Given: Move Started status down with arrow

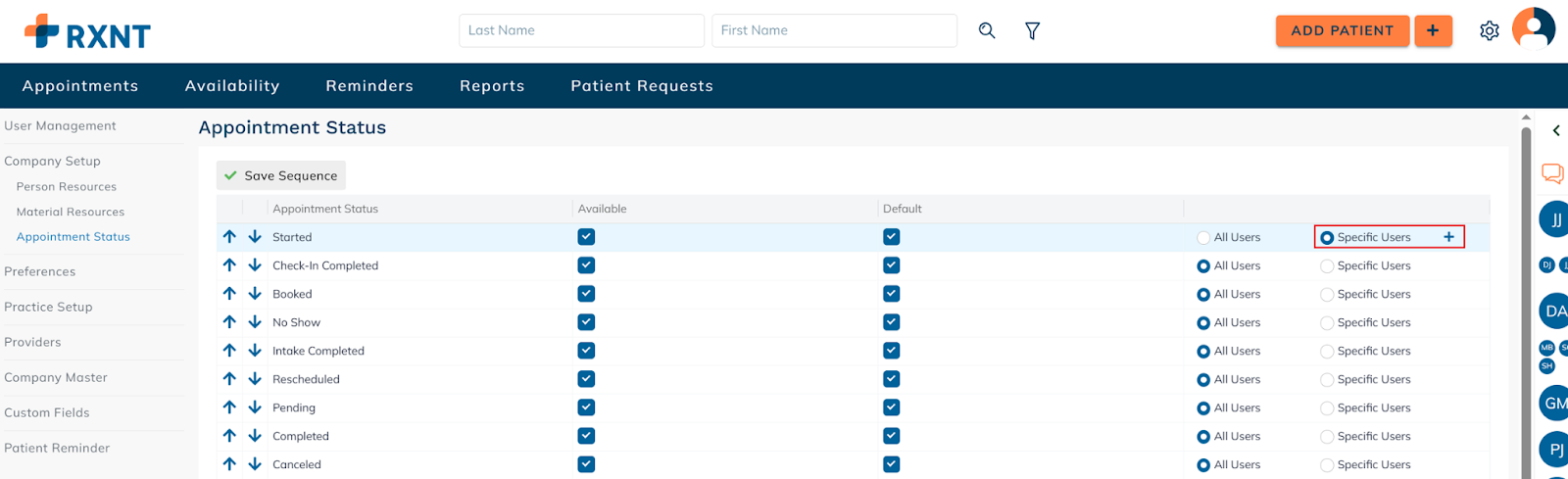Looking at the screenshot, I should pos(255,237).
